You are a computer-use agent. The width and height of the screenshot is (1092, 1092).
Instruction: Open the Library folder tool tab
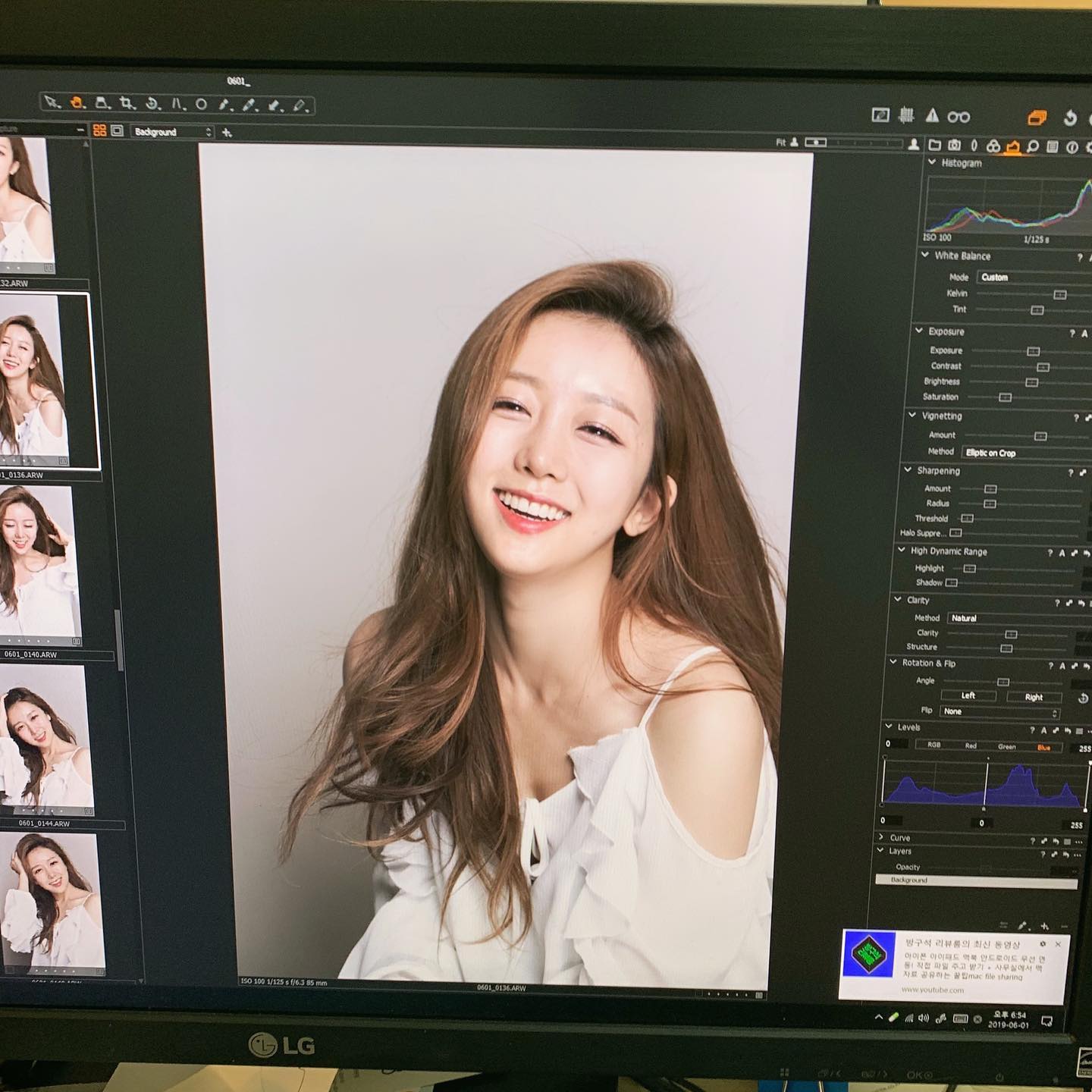click(x=935, y=145)
